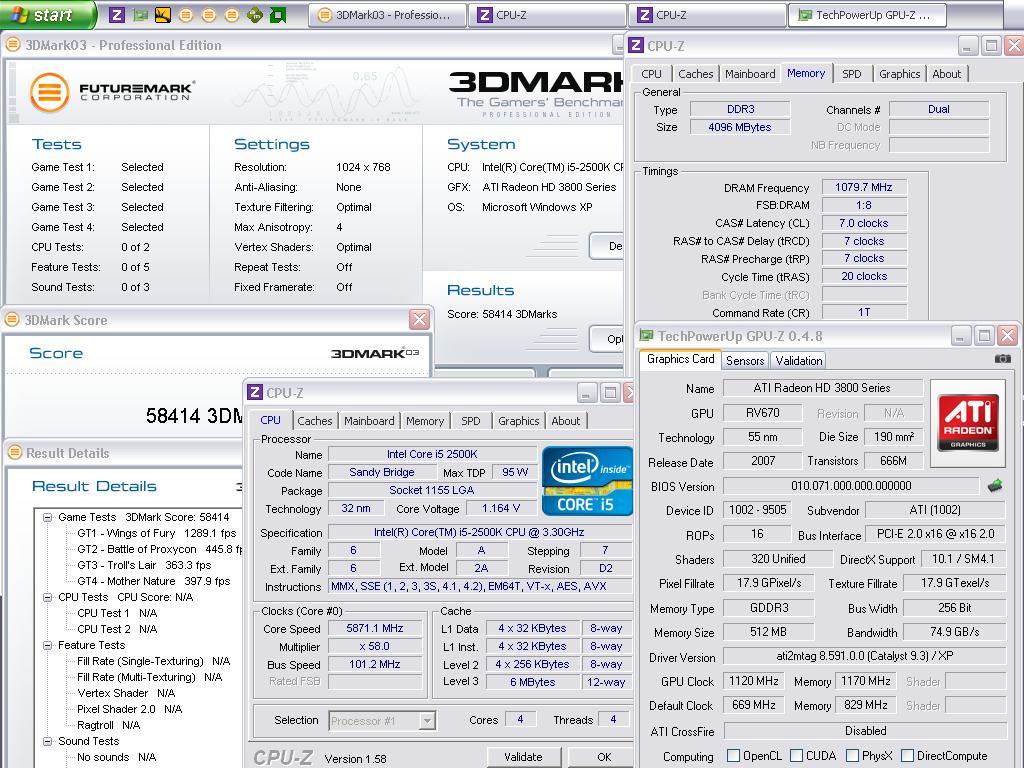
Task: Activate the TechPowerUp GPU-Z taskbar button
Action: [x=867, y=15]
